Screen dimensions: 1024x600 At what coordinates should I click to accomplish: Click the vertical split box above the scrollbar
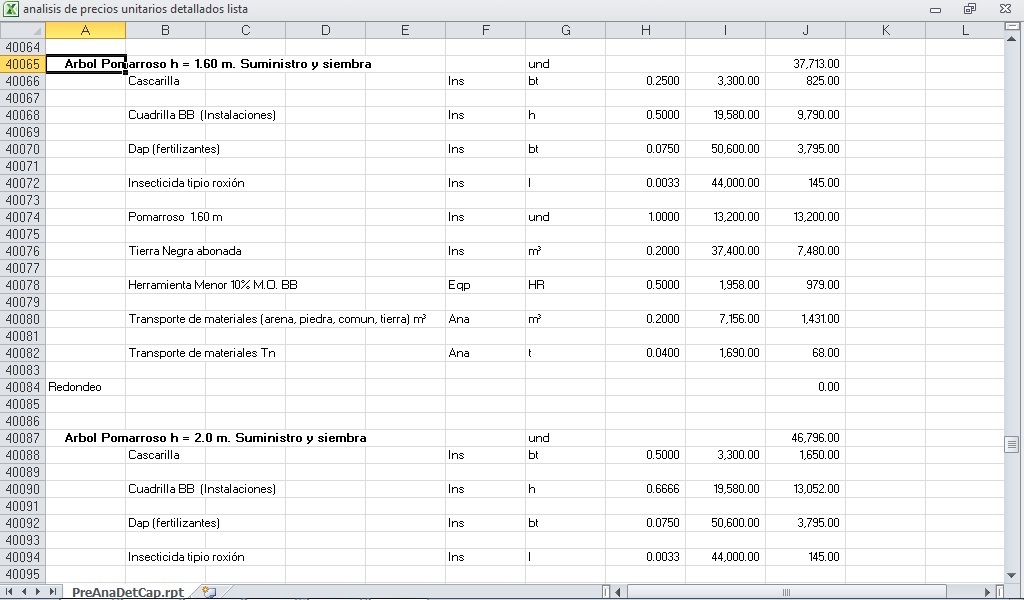(x=1012, y=26)
